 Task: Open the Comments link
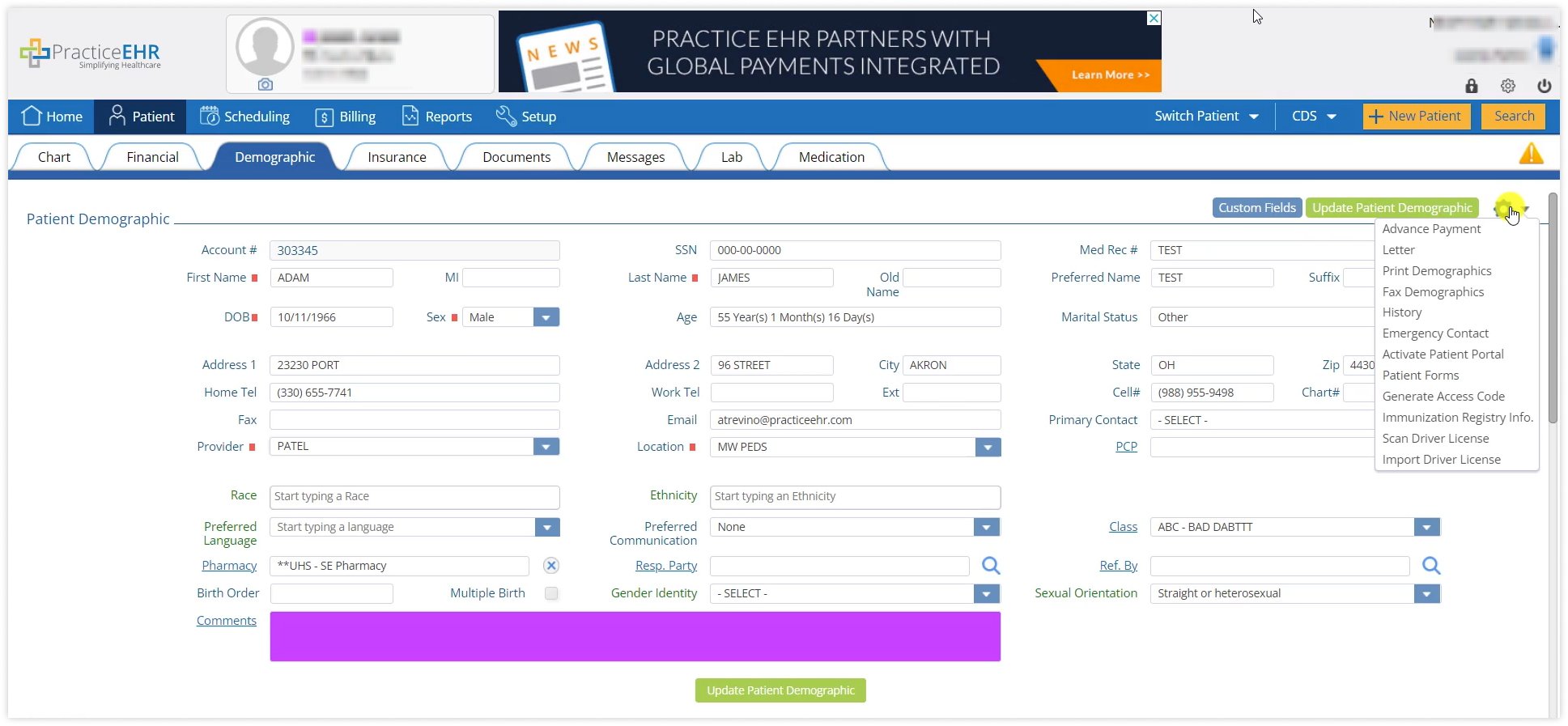click(x=227, y=621)
